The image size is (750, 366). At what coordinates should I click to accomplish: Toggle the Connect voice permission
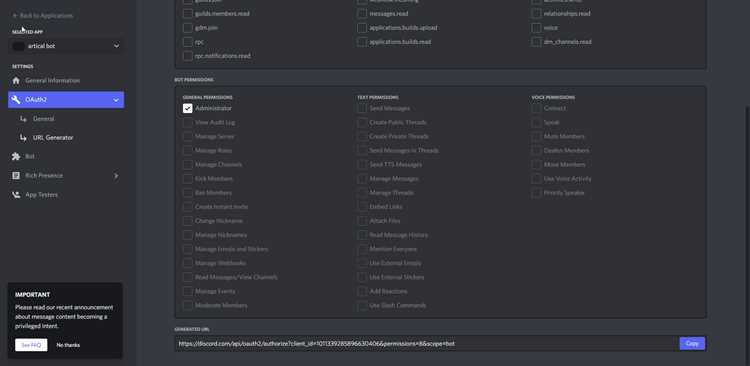point(537,109)
